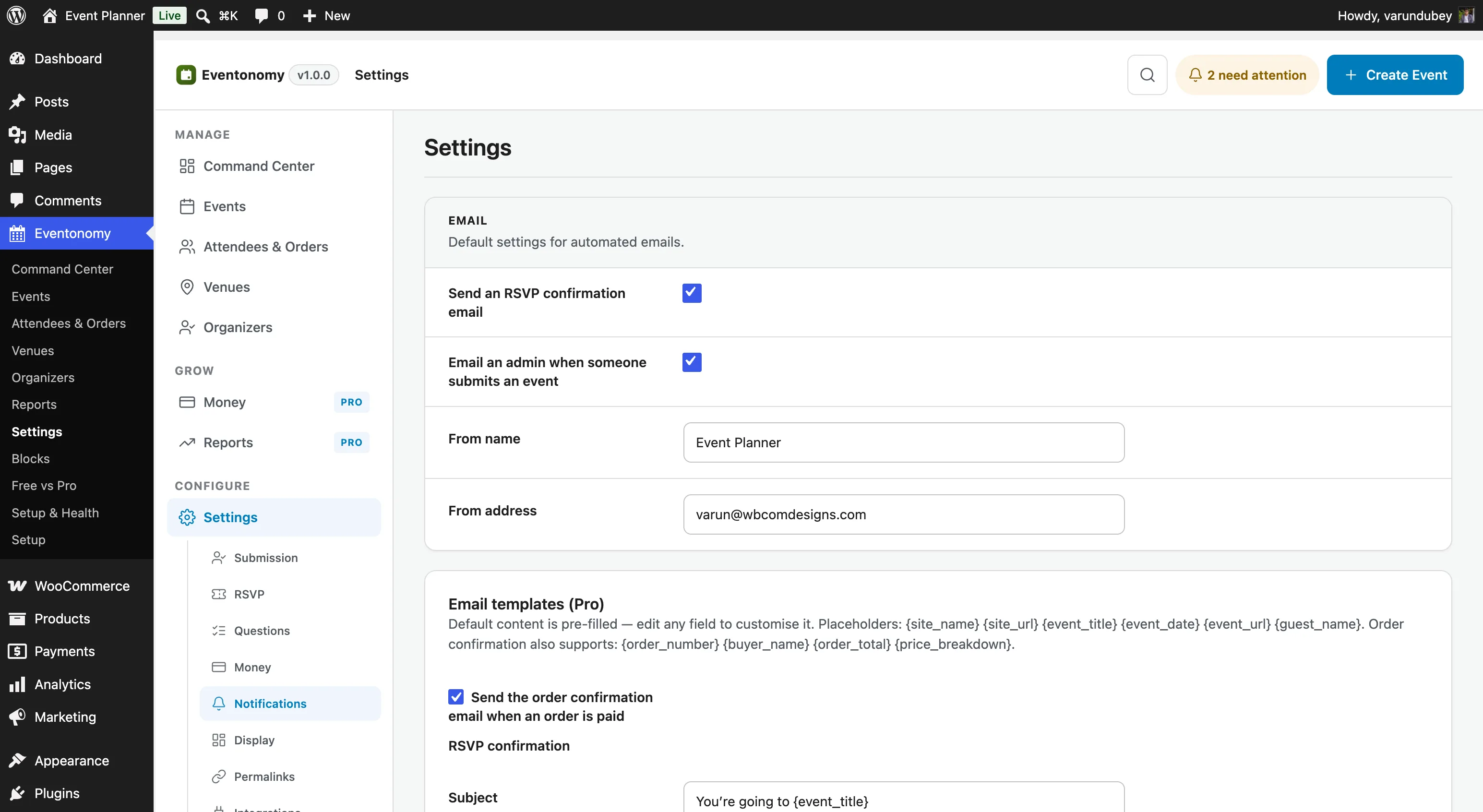Select the Notifications settings tab
This screenshot has height=812, width=1483.
pos(290,703)
